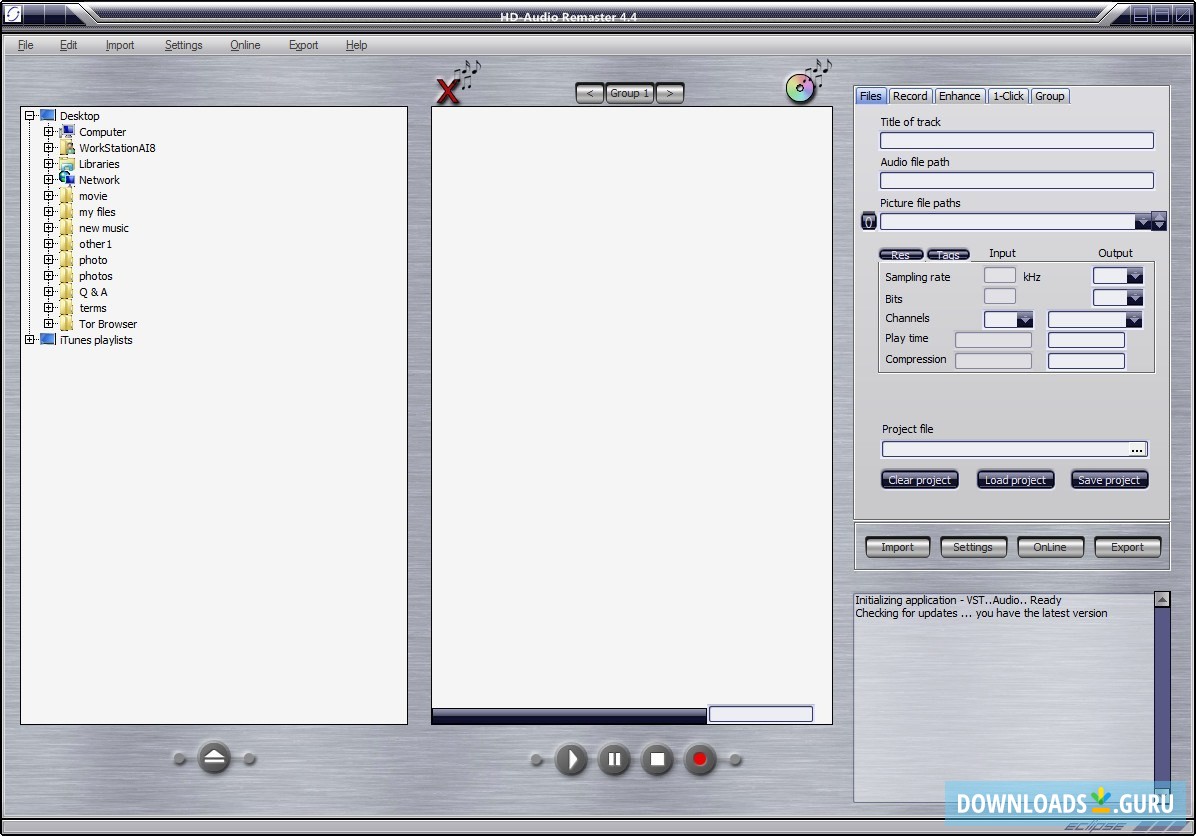The height and width of the screenshot is (836, 1196).
Task: Click the Picture file paths spinner arrows
Action: [x=1159, y=221]
